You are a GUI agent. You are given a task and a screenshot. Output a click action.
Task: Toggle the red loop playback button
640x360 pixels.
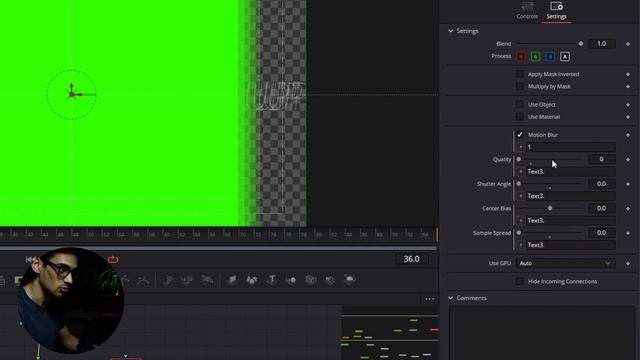(113, 260)
